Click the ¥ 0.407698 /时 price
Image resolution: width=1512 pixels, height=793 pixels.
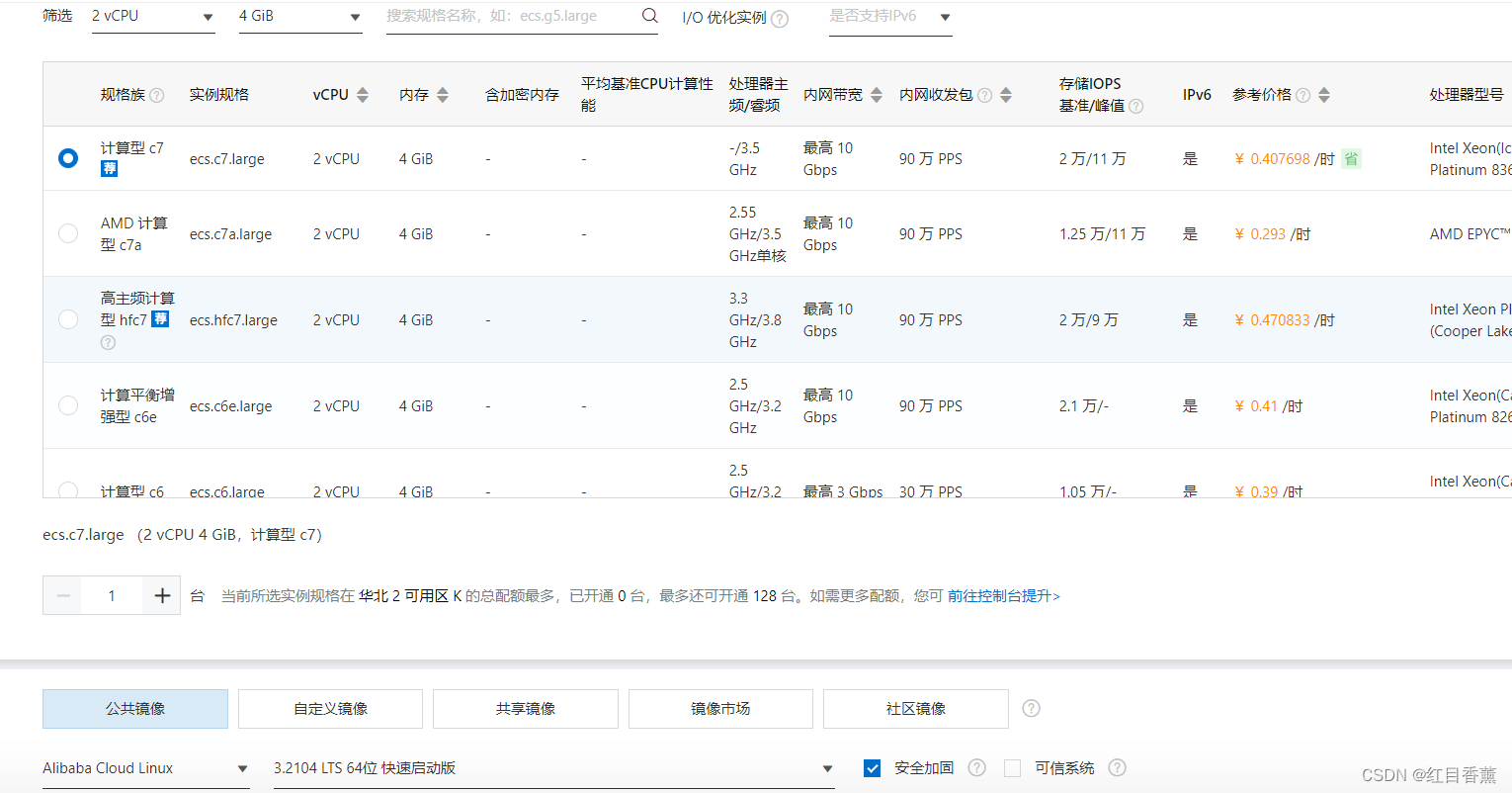point(1284,159)
